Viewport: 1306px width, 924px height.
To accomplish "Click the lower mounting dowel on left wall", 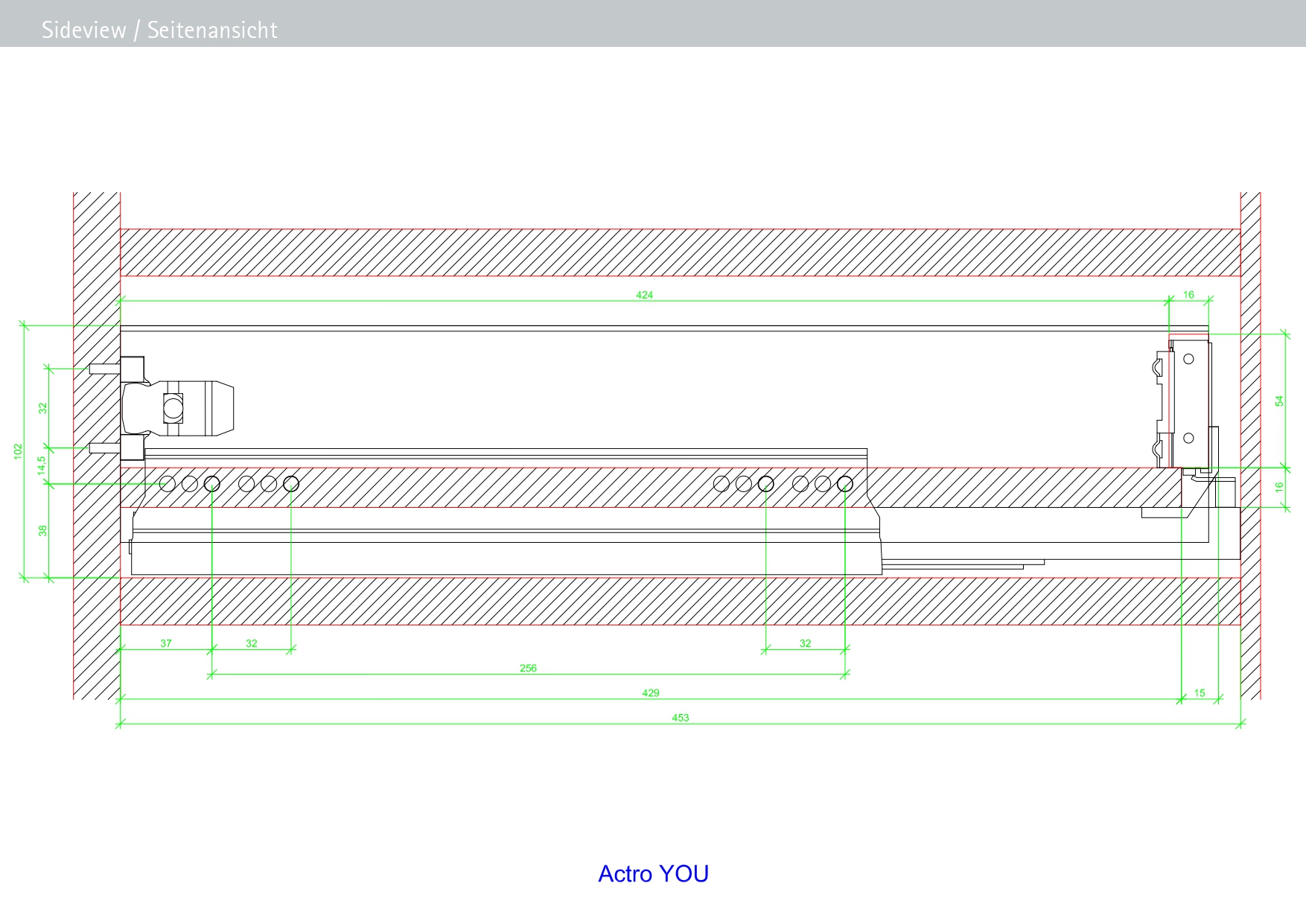I will point(103,447).
